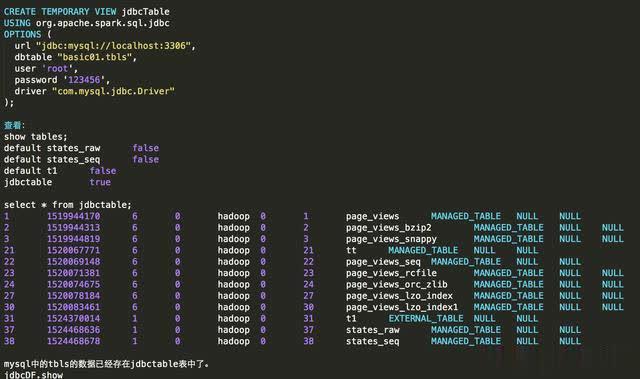Click the page_views_bzip2 table name

(389, 228)
